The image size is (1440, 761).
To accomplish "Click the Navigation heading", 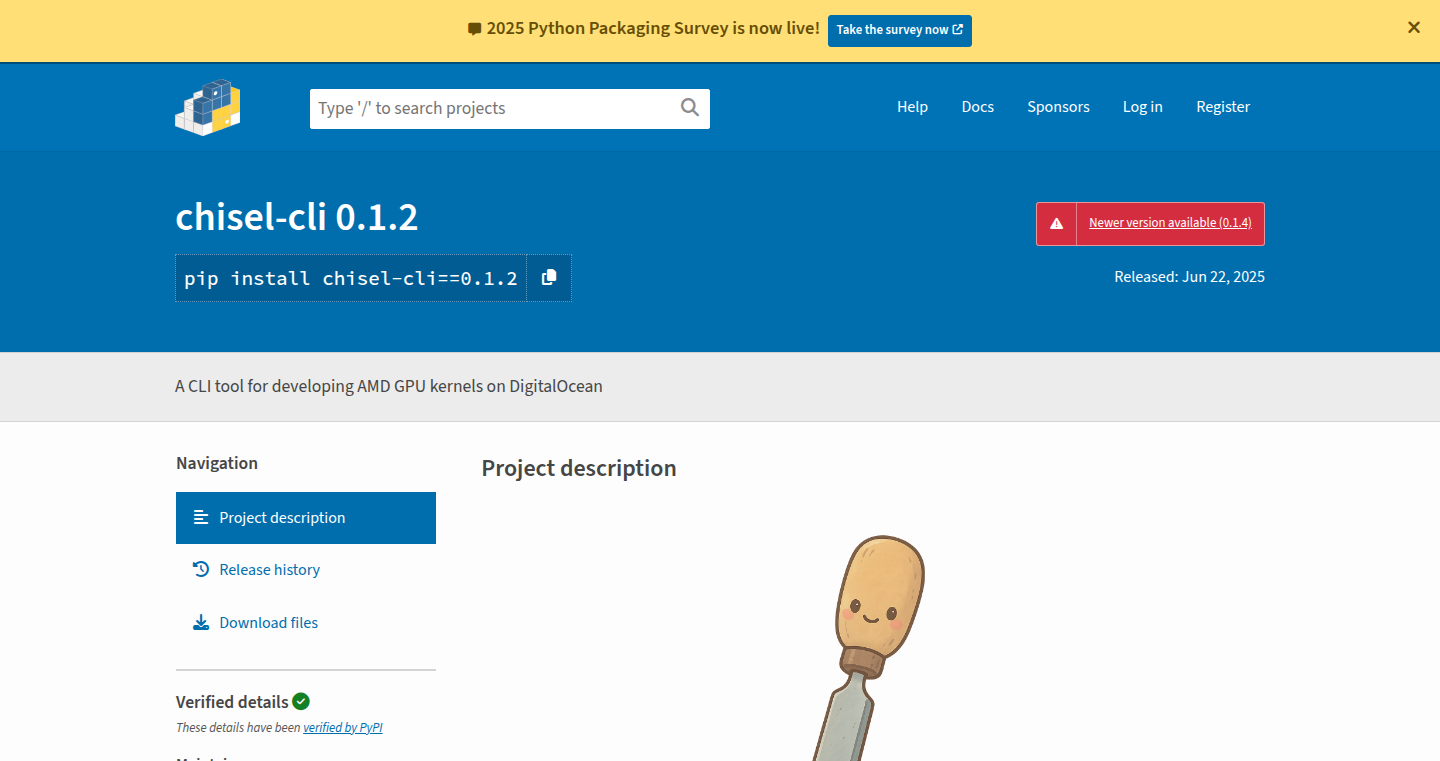I will pyautogui.click(x=217, y=463).
